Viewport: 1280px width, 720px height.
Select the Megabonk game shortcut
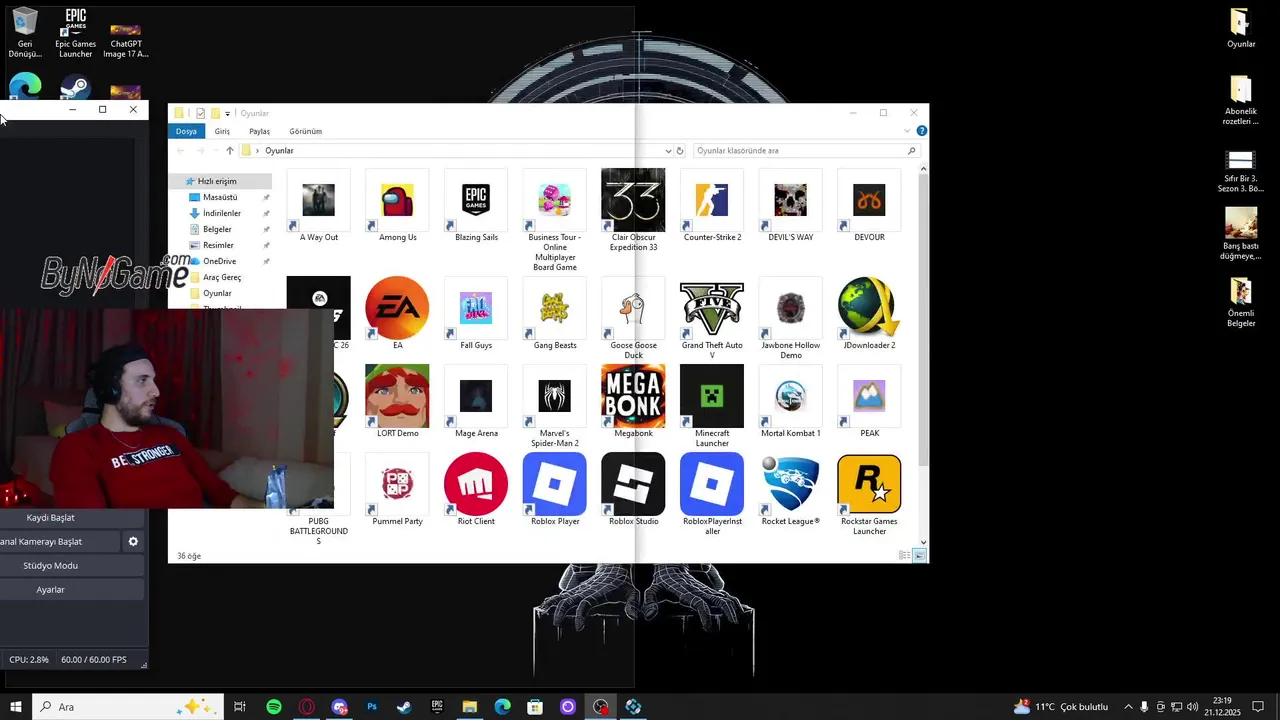coord(633,402)
